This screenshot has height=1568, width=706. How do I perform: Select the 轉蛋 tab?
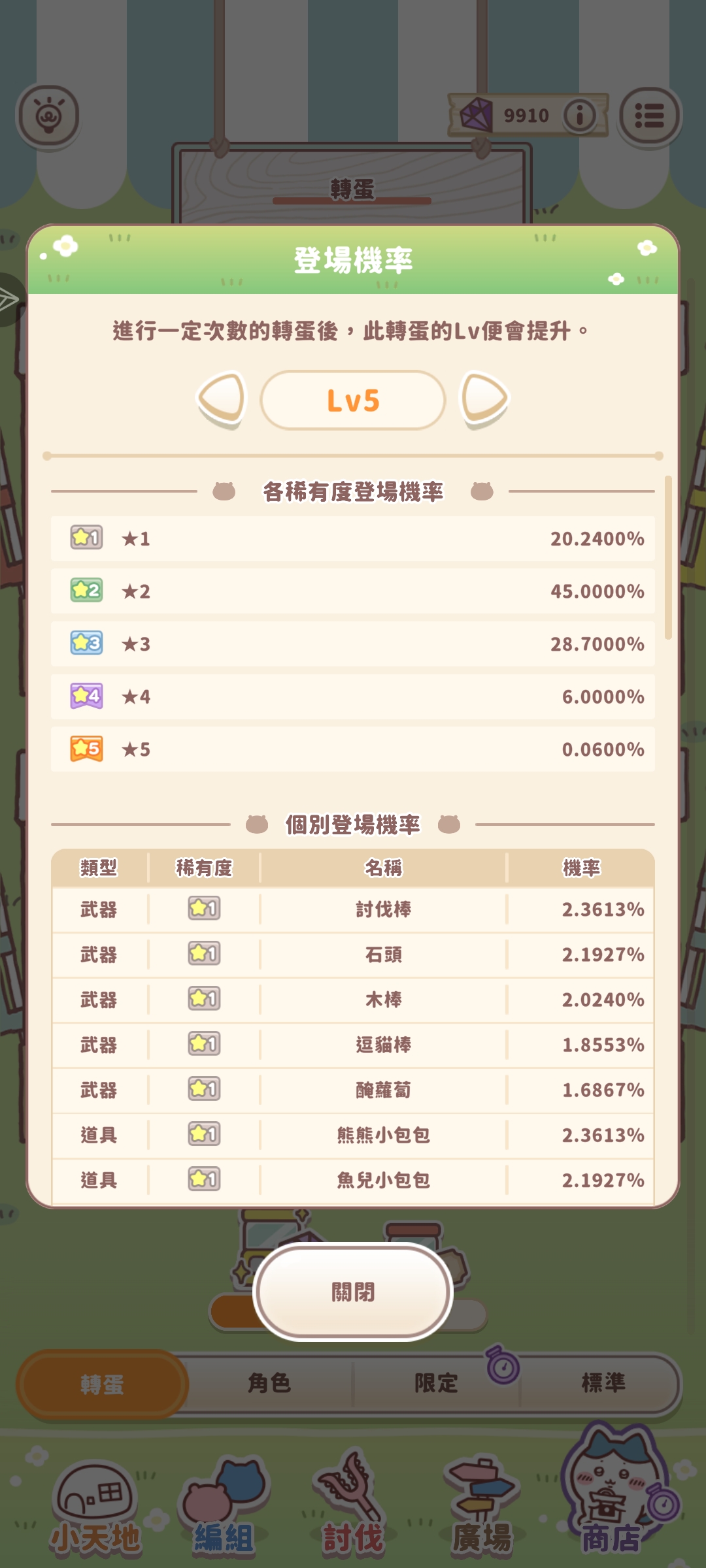tap(102, 1384)
